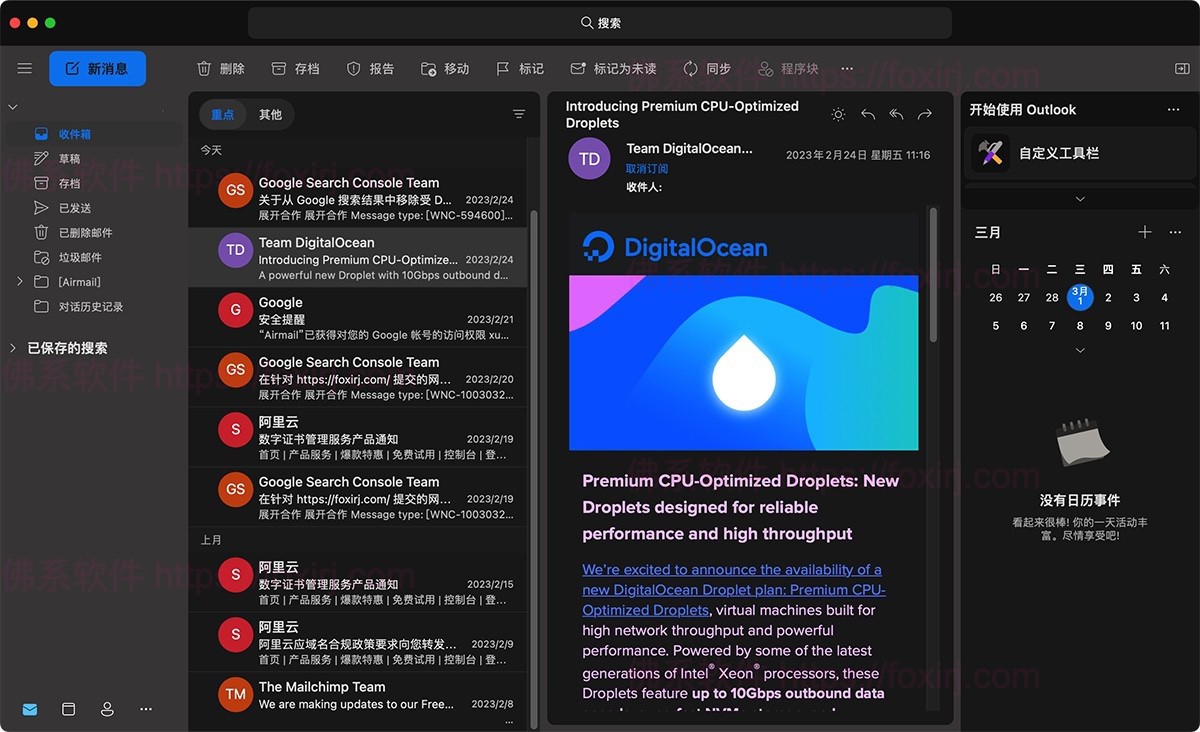Image resolution: width=1200 pixels, height=732 pixels.
Task: Toggle the reading pane layout icon top right
Action: click(x=1183, y=68)
